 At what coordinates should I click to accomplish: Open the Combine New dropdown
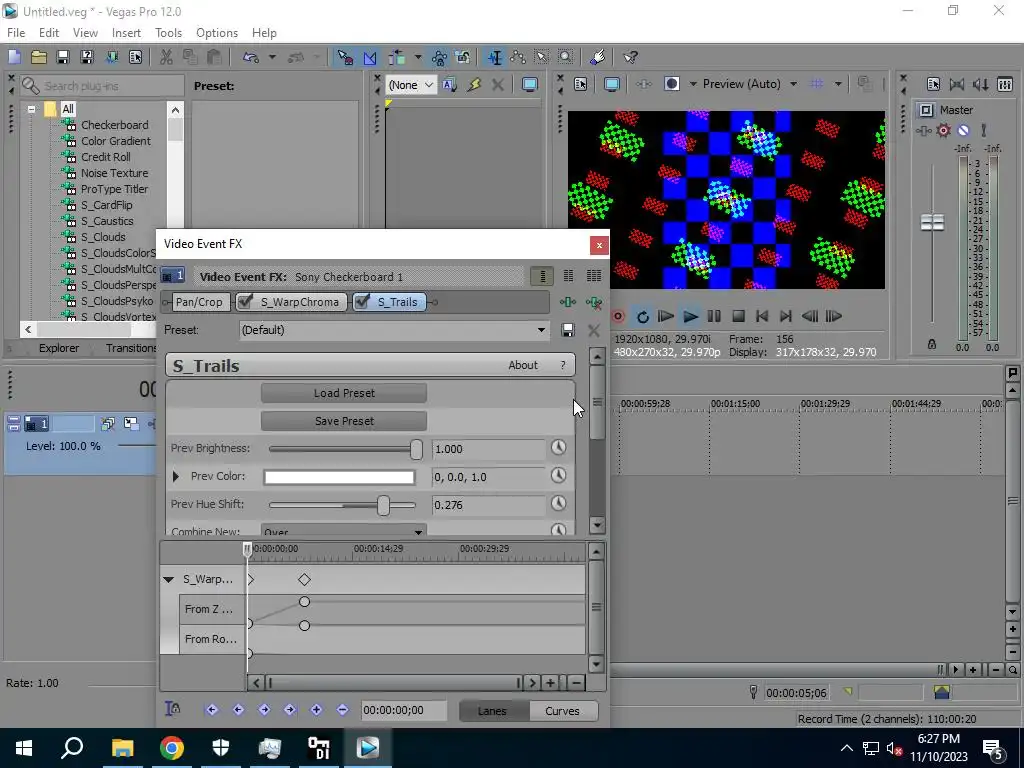click(344, 531)
